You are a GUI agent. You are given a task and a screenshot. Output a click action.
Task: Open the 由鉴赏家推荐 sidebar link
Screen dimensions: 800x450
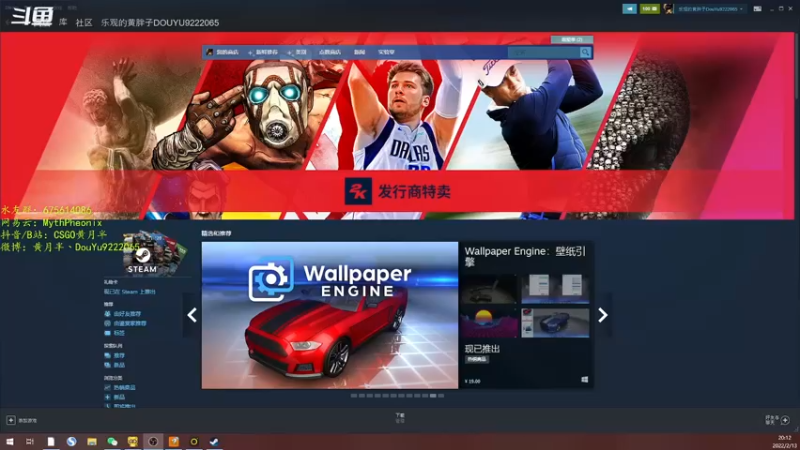click(x=130, y=323)
